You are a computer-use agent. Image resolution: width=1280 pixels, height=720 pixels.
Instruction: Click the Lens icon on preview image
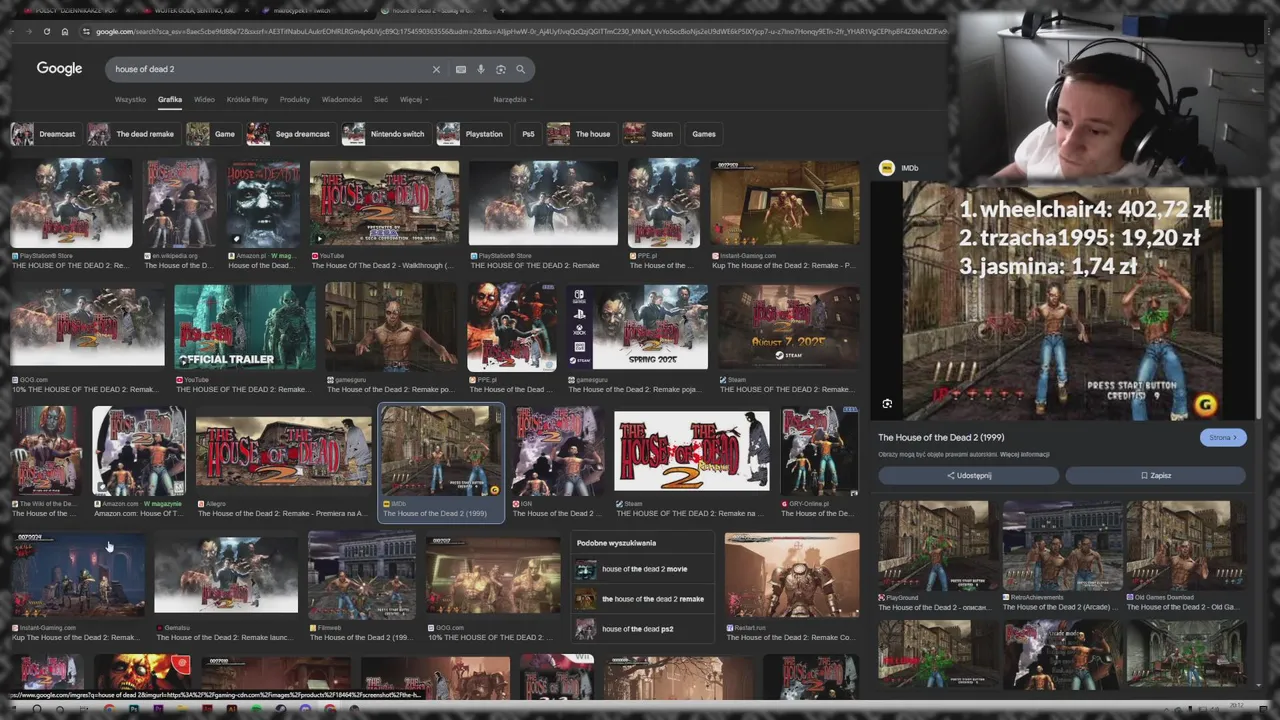887,403
